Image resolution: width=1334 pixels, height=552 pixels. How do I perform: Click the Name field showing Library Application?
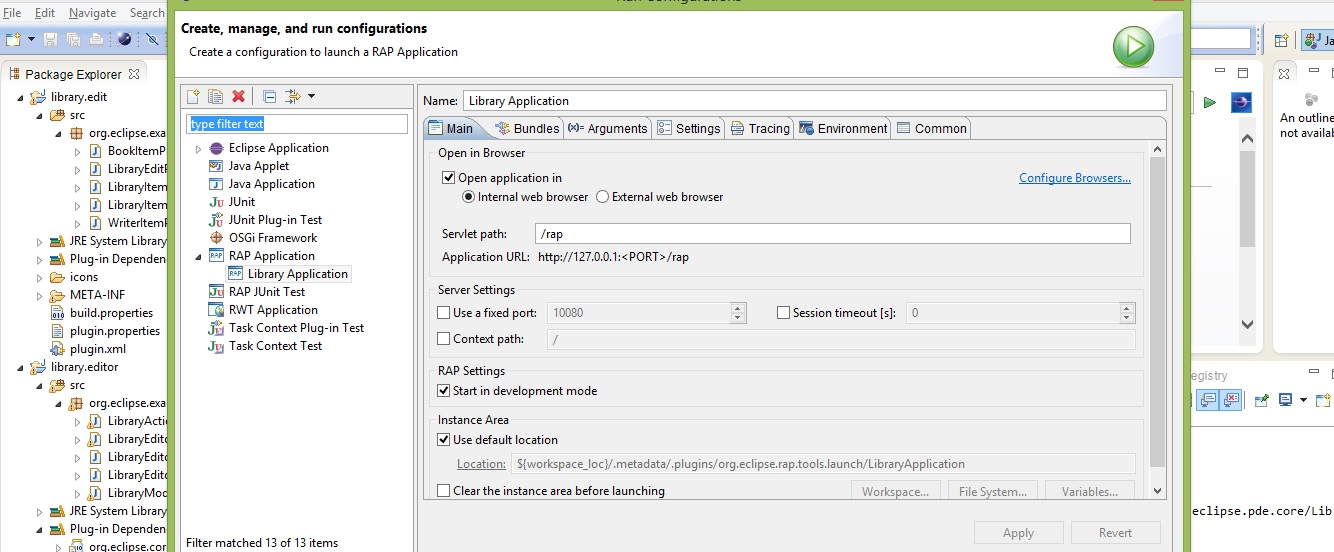coord(814,100)
